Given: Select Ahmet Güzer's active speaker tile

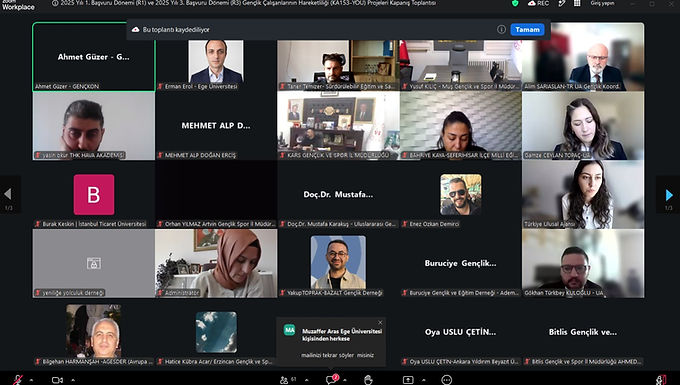Looking at the screenshot, I should [94, 57].
